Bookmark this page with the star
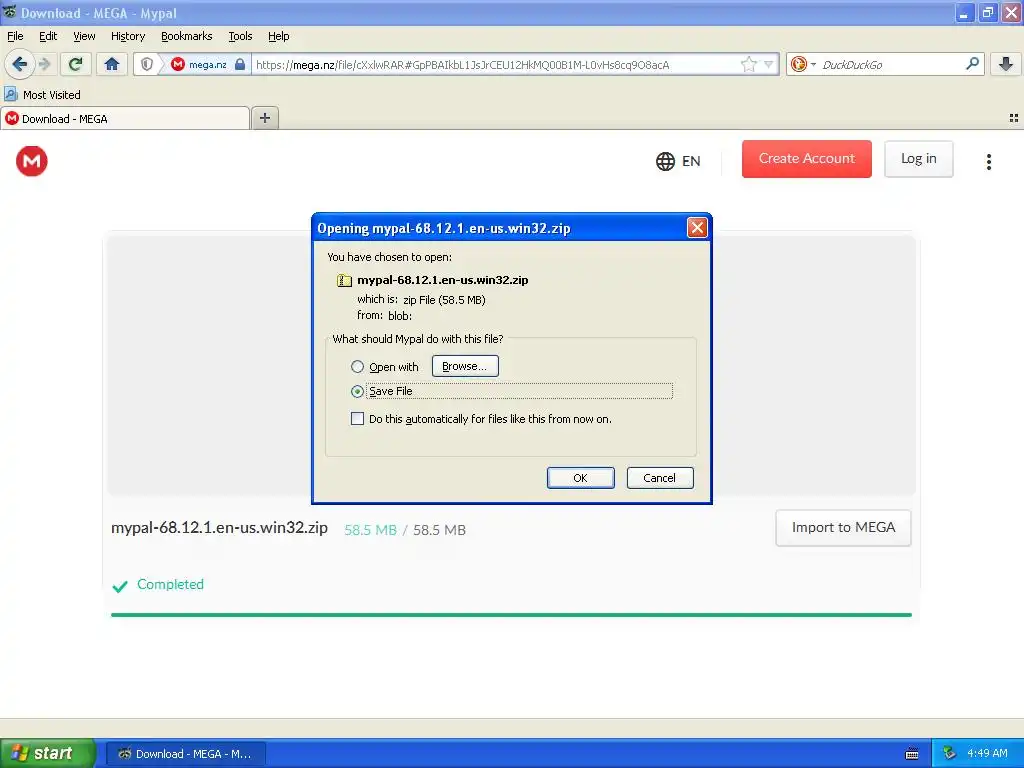 (x=748, y=64)
